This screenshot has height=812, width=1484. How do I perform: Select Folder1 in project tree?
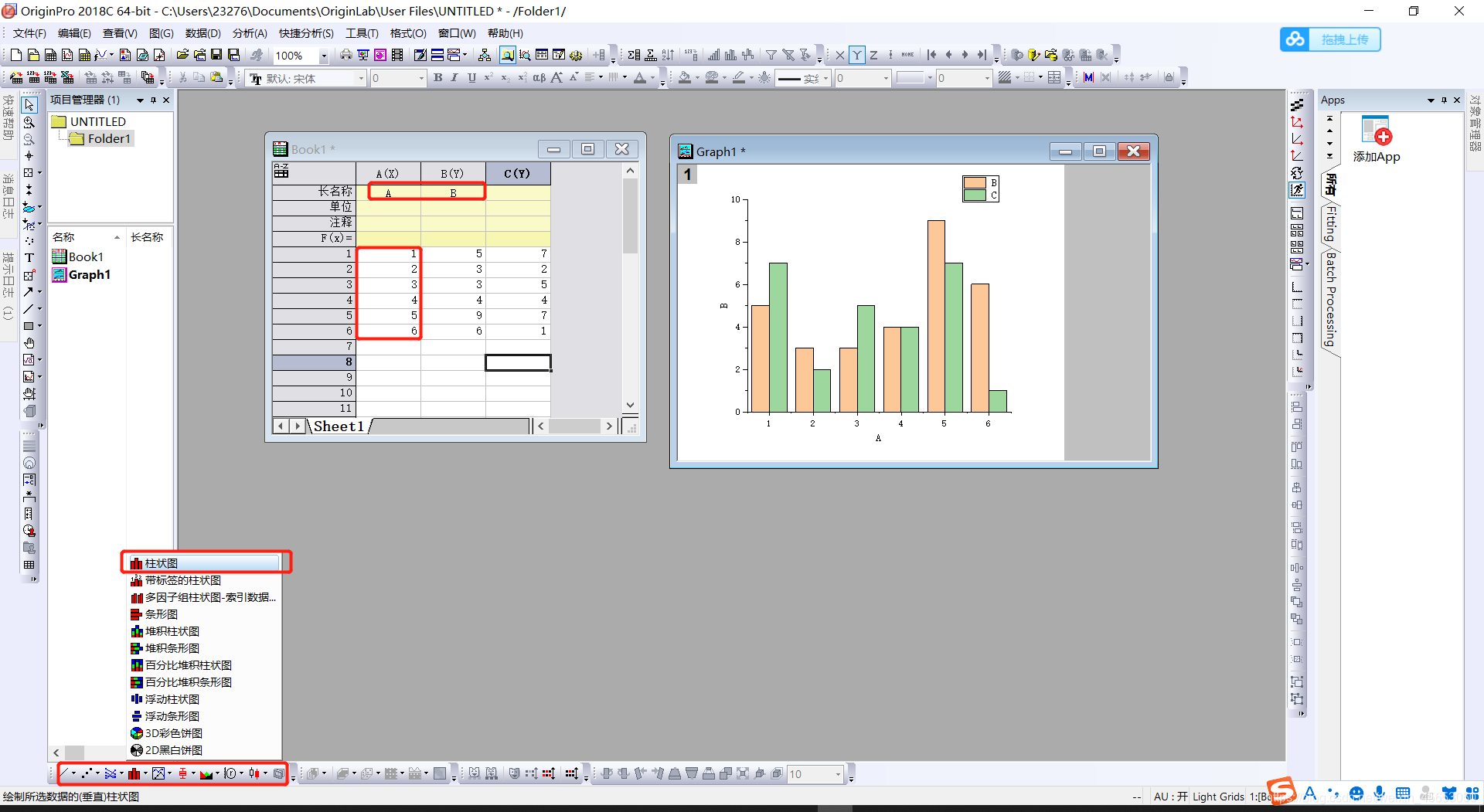point(100,138)
